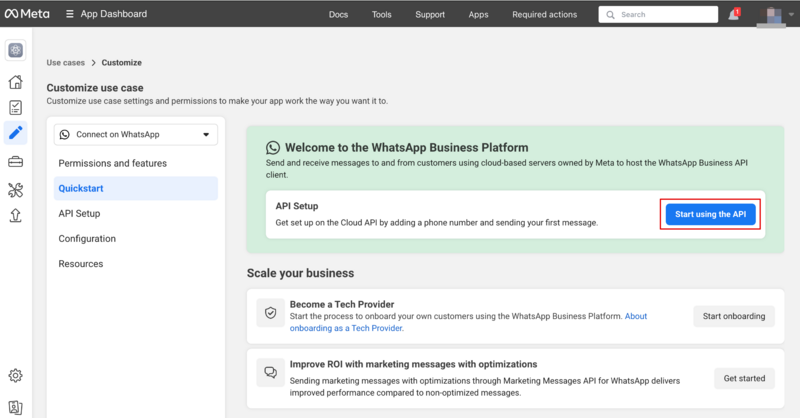
Task: Expand the Connect on WhatsApp dropdown
Action: [x=136, y=134]
